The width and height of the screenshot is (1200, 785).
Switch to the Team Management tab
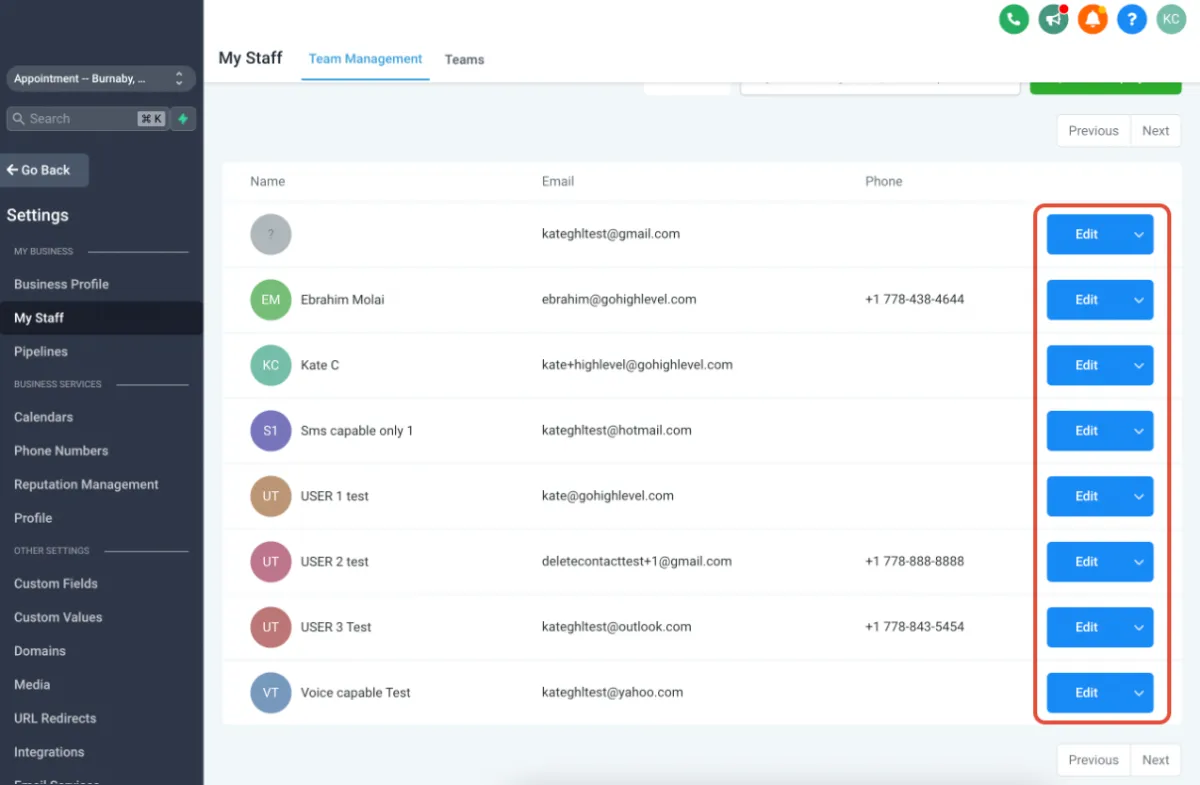[x=365, y=59]
